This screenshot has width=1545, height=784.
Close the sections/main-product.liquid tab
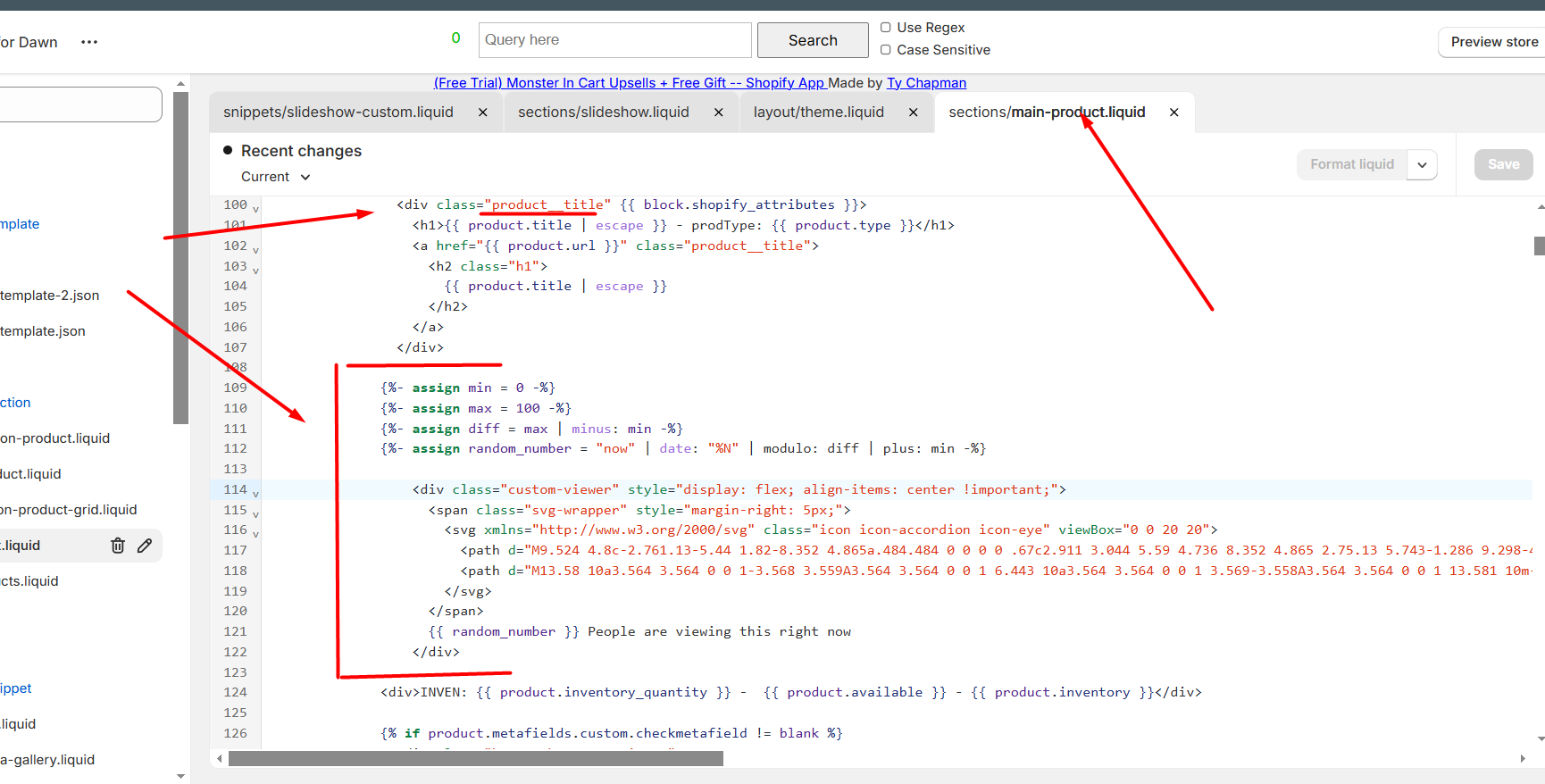point(1174,113)
